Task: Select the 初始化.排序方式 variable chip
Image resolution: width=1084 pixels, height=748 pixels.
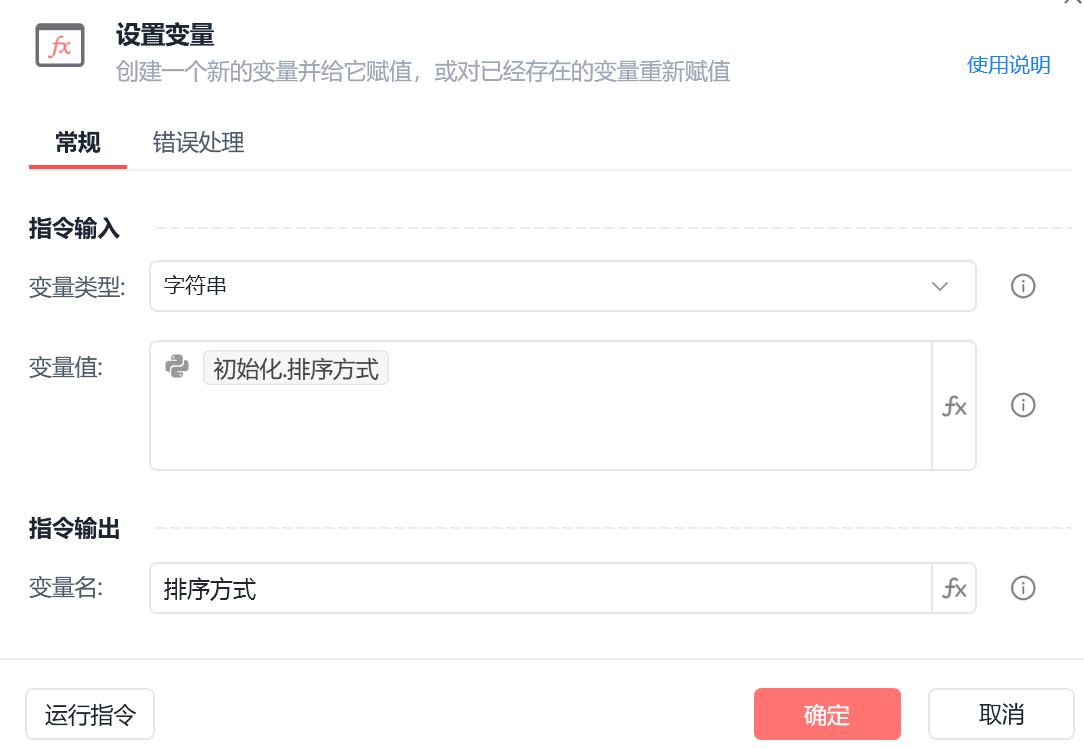Action: 296,368
